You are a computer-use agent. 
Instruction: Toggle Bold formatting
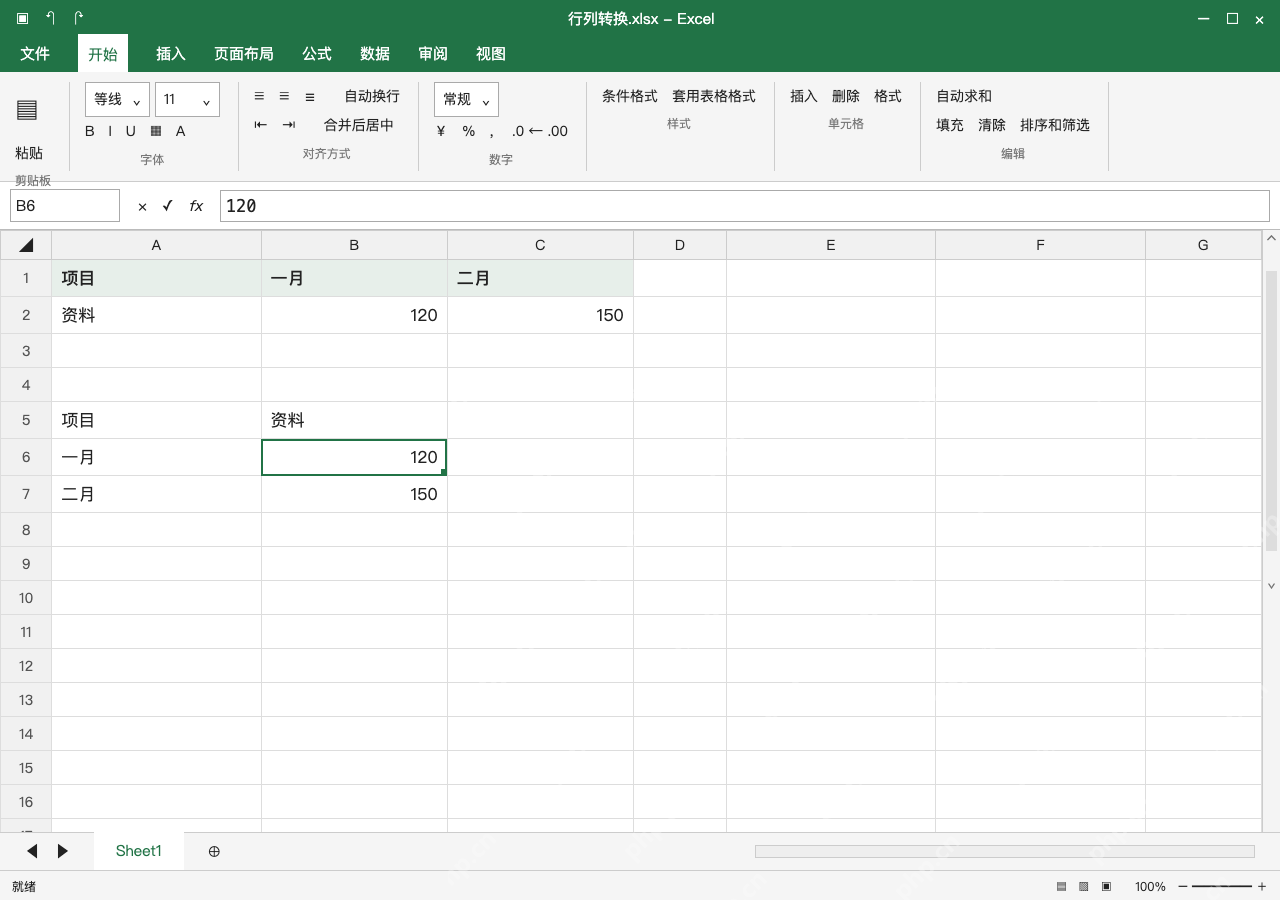coord(90,131)
